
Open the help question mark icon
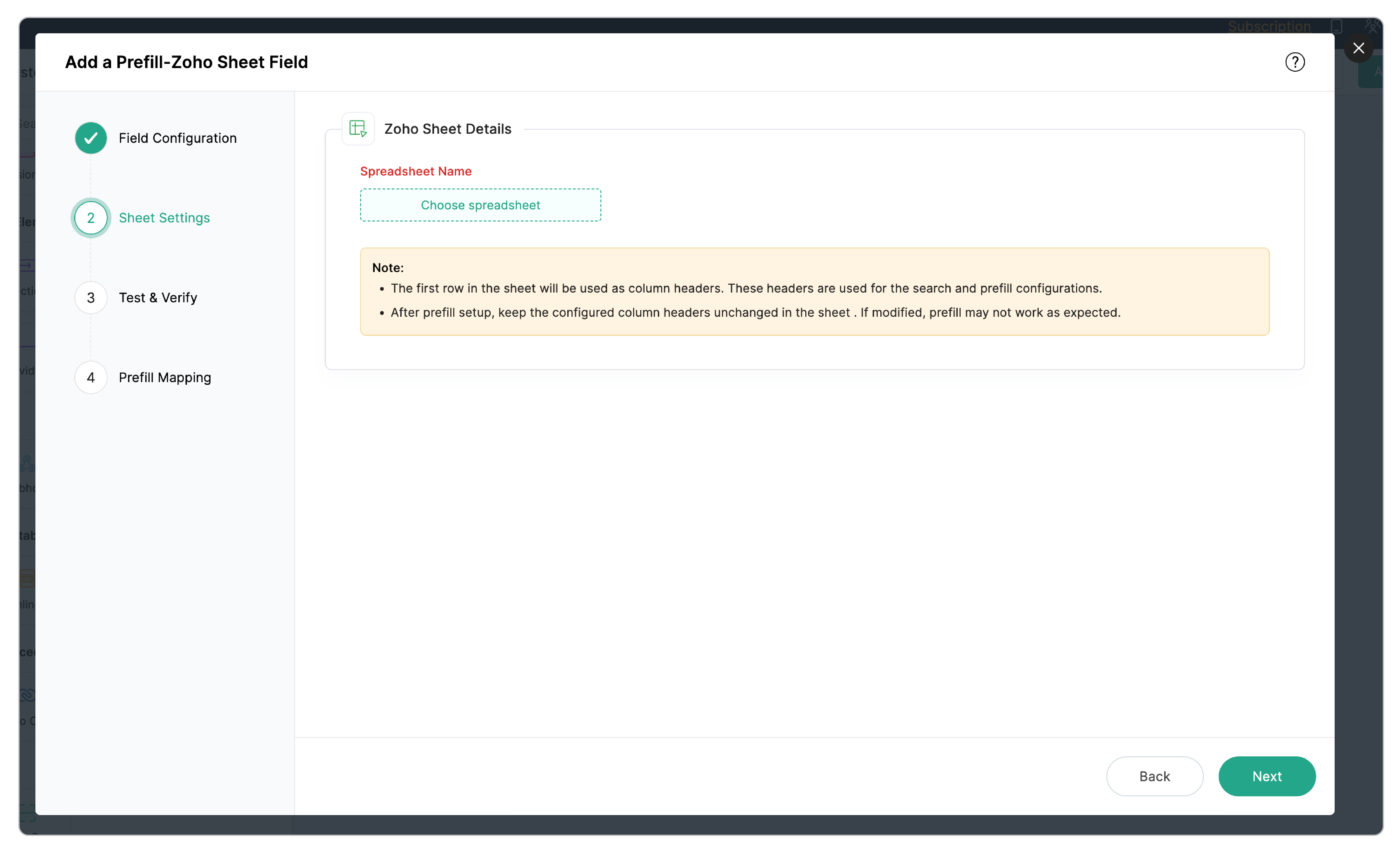[x=1295, y=62]
